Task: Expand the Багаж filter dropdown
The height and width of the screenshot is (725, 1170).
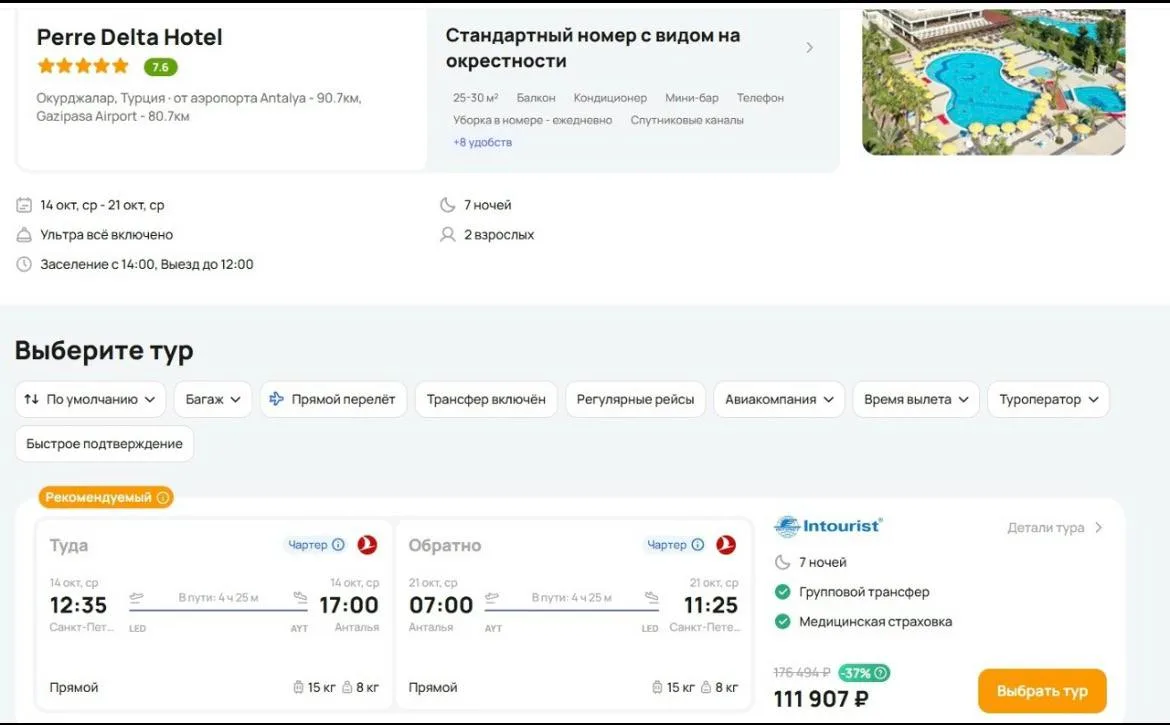Action: pyautogui.click(x=213, y=399)
